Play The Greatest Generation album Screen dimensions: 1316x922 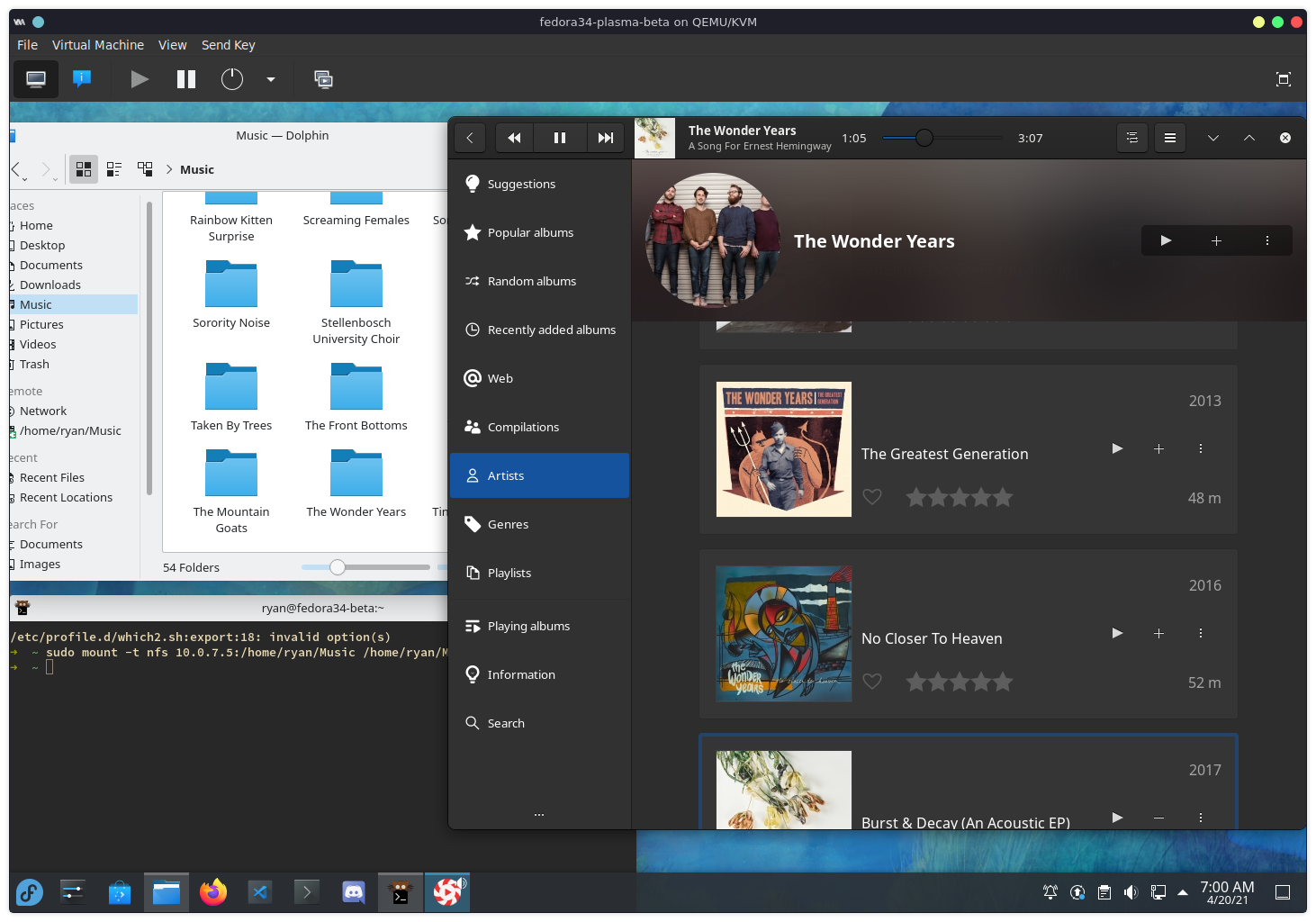click(1117, 448)
